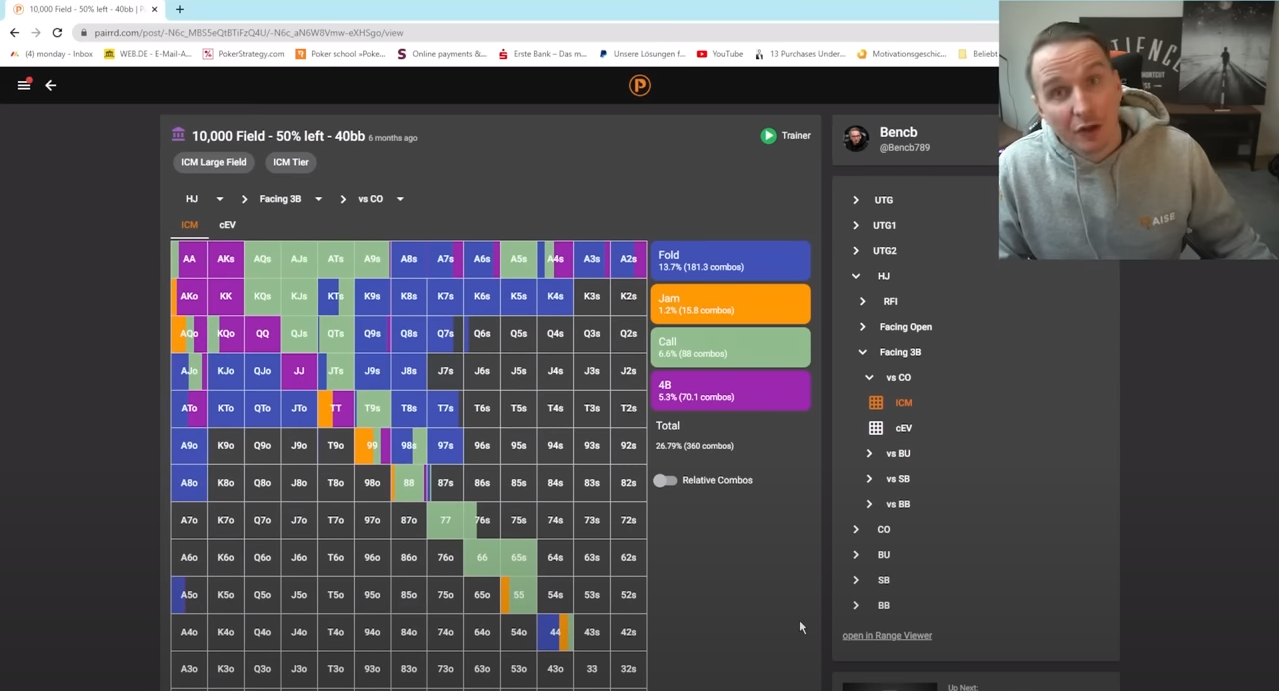Switch to the cEV tab
The image size is (1279, 691).
click(227, 225)
